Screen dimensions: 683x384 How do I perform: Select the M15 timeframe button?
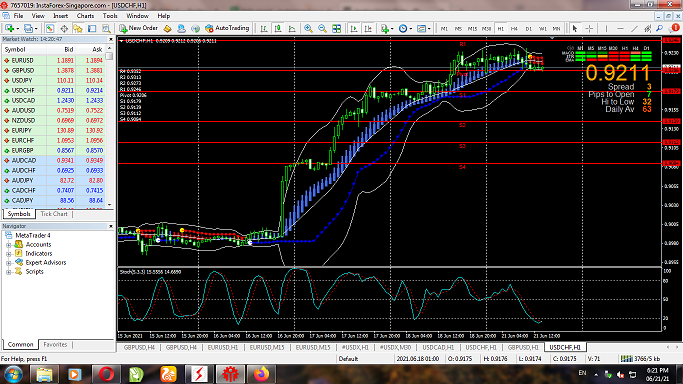coord(472,28)
